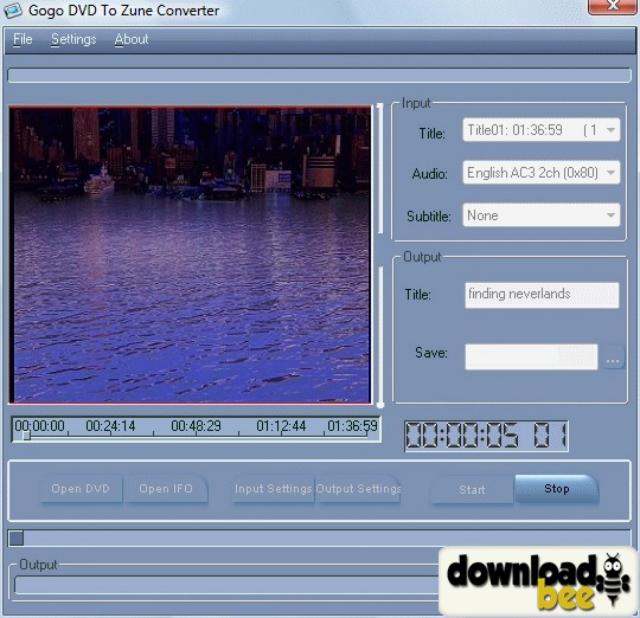Click timeline mark 01:12:44
This screenshot has height=618, width=640.
click(x=281, y=426)
